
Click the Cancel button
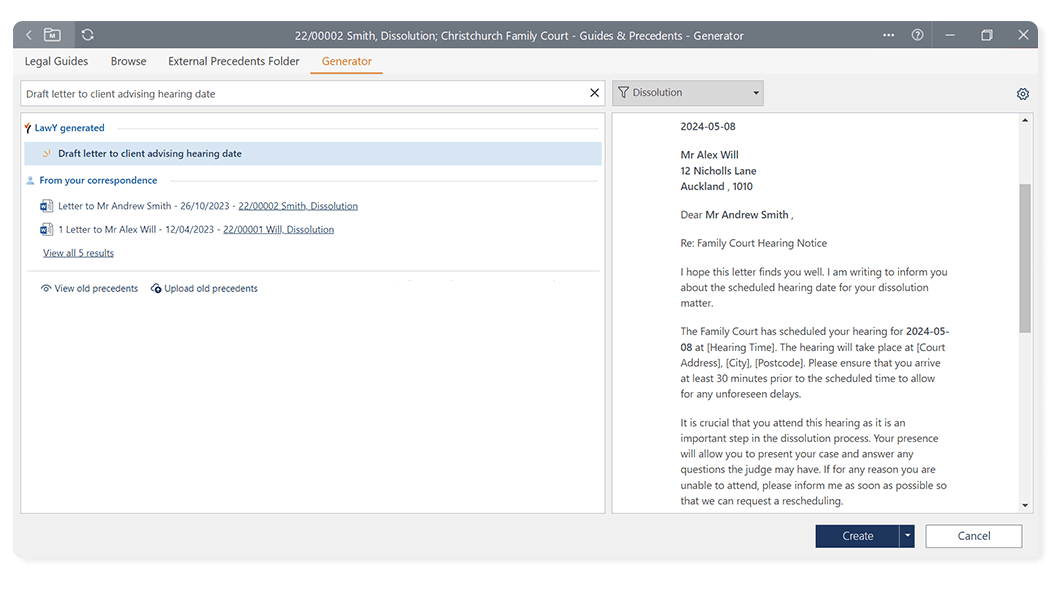point(973,536)
